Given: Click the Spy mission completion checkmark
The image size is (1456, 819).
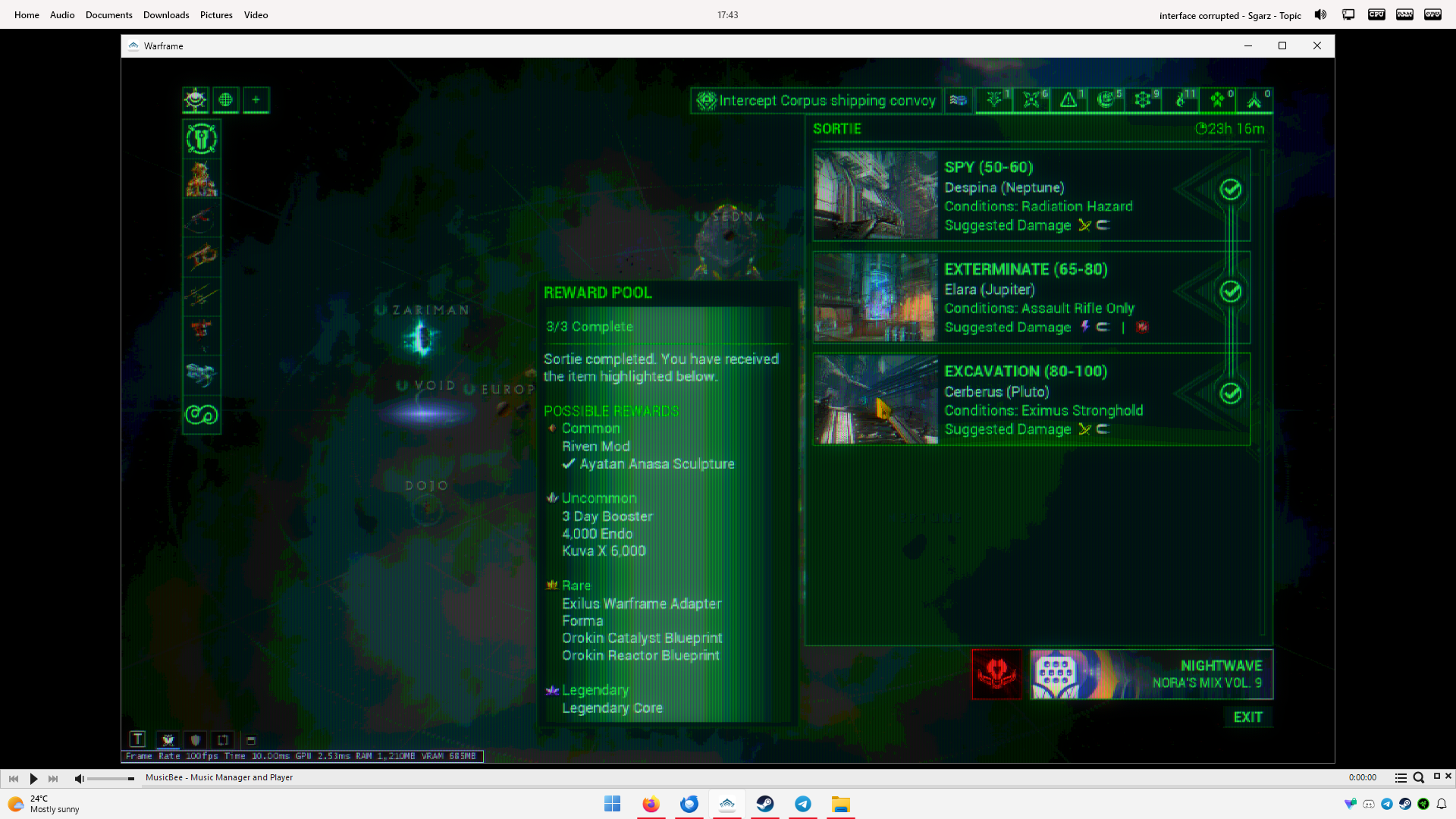Looking at the screenshot, I should coord(1230,190).
